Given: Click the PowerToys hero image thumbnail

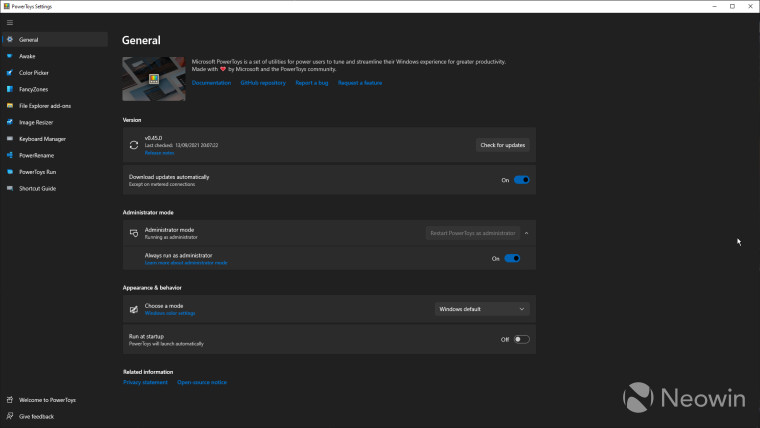Looking at the screenshot, I should pyautogui.click(x=153, y=79).
